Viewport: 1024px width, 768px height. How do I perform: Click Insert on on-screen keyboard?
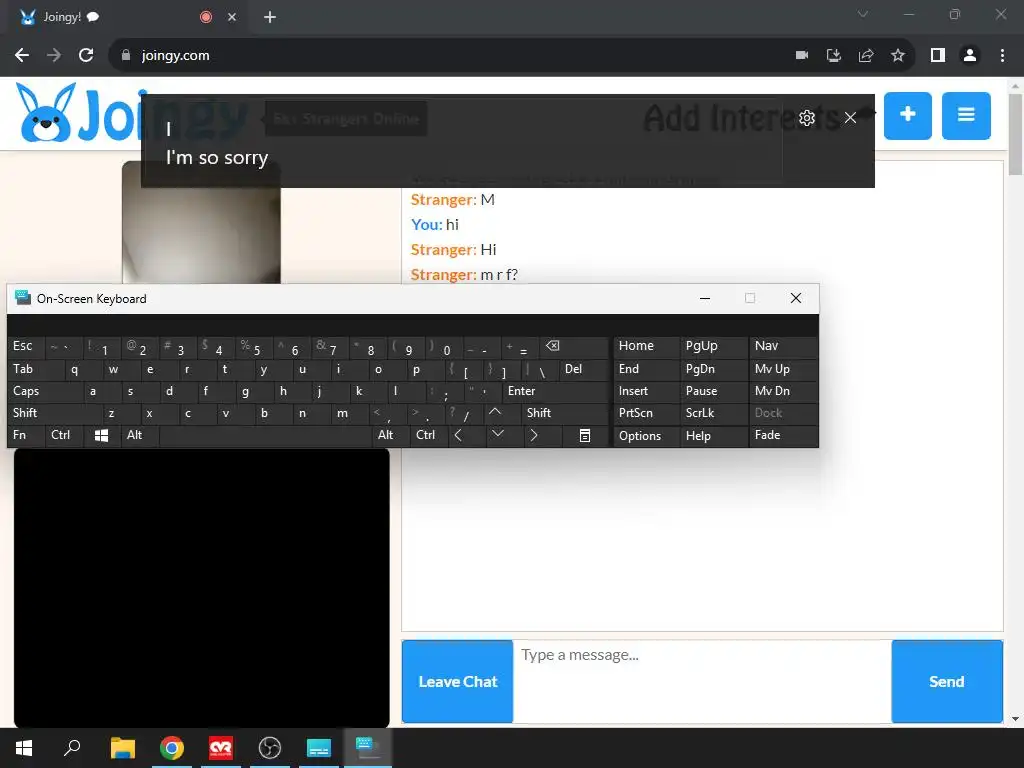[x=647, y=391]
